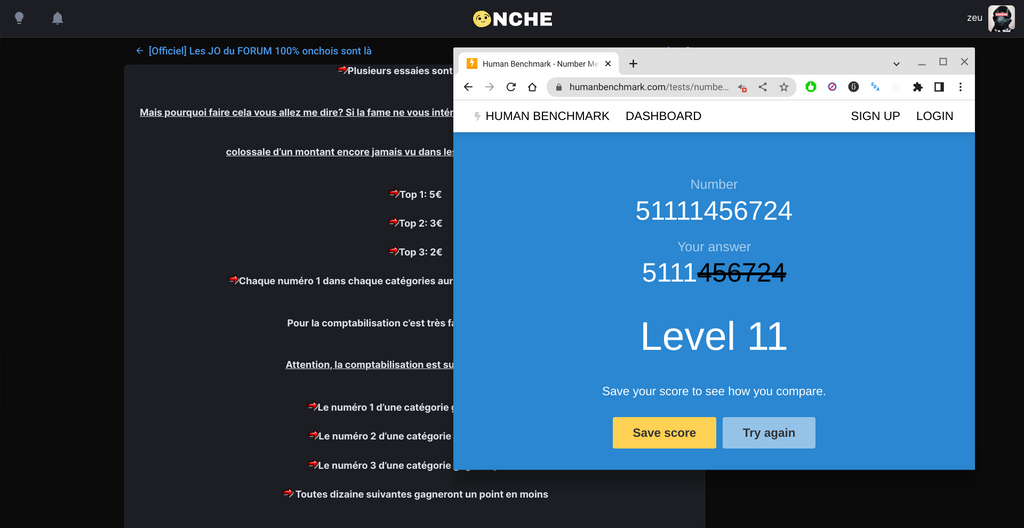Click the browser back arrow
The image size is (1024, 528).
pos(468,87)
